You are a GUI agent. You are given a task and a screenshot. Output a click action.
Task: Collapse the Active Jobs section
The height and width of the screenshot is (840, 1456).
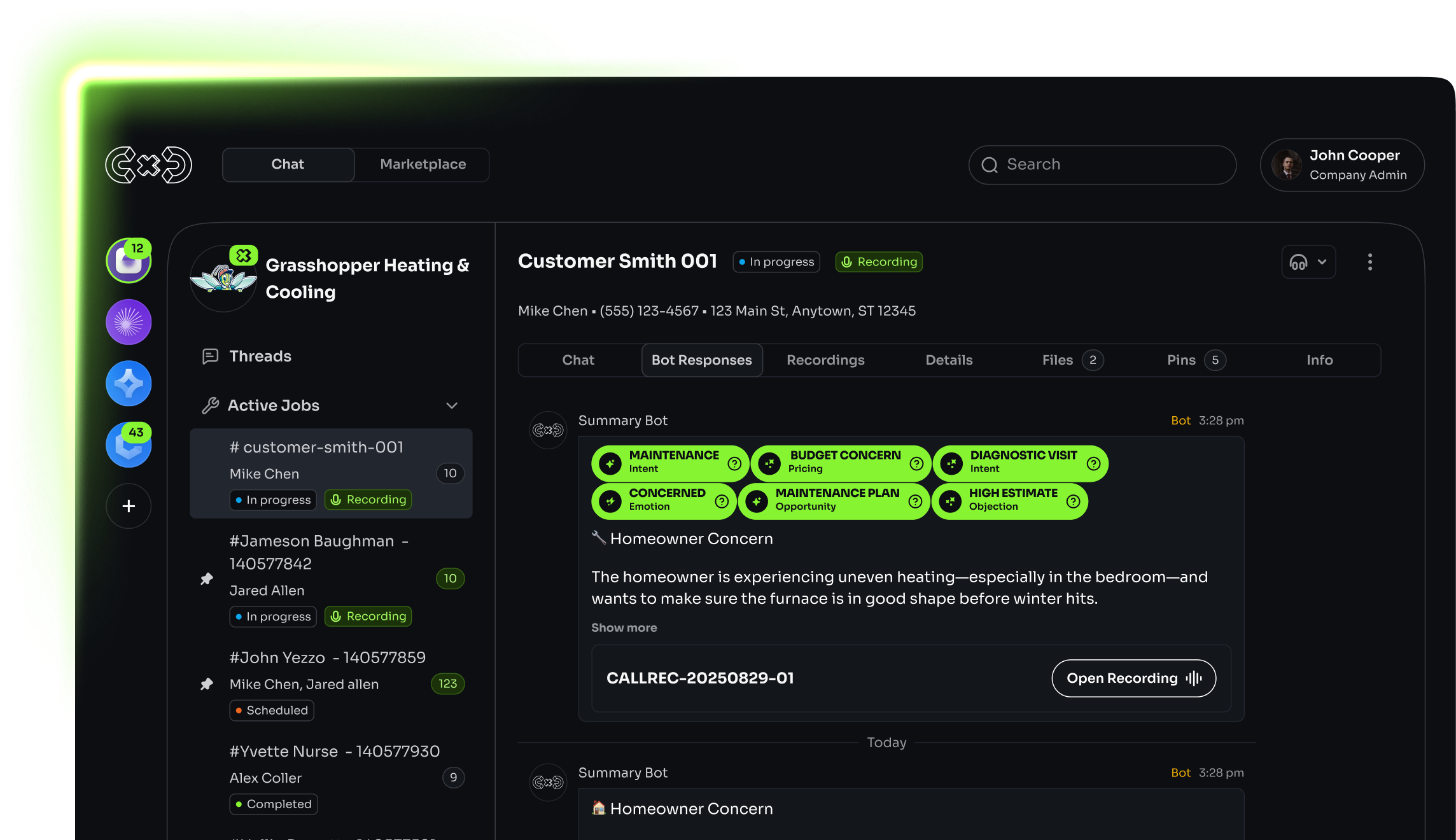pos(452,406)
